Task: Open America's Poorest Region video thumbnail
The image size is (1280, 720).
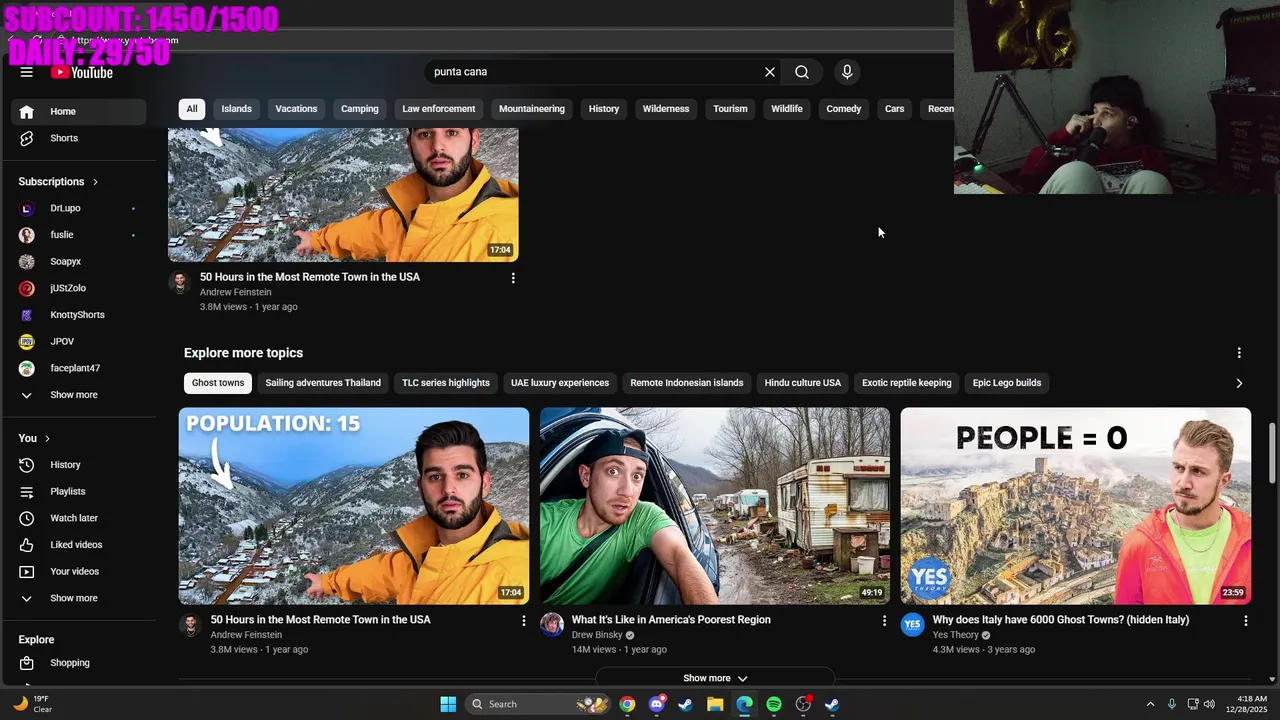Action: point(715,506)
